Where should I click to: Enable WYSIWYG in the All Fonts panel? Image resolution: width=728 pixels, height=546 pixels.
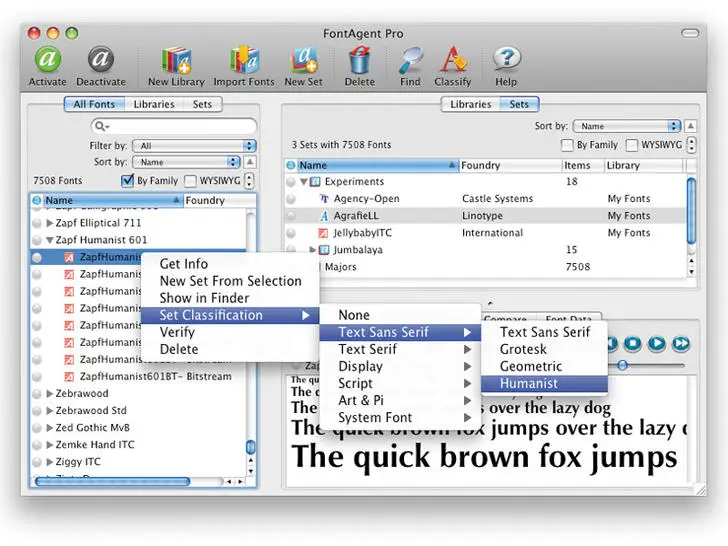tap(190, 181)
